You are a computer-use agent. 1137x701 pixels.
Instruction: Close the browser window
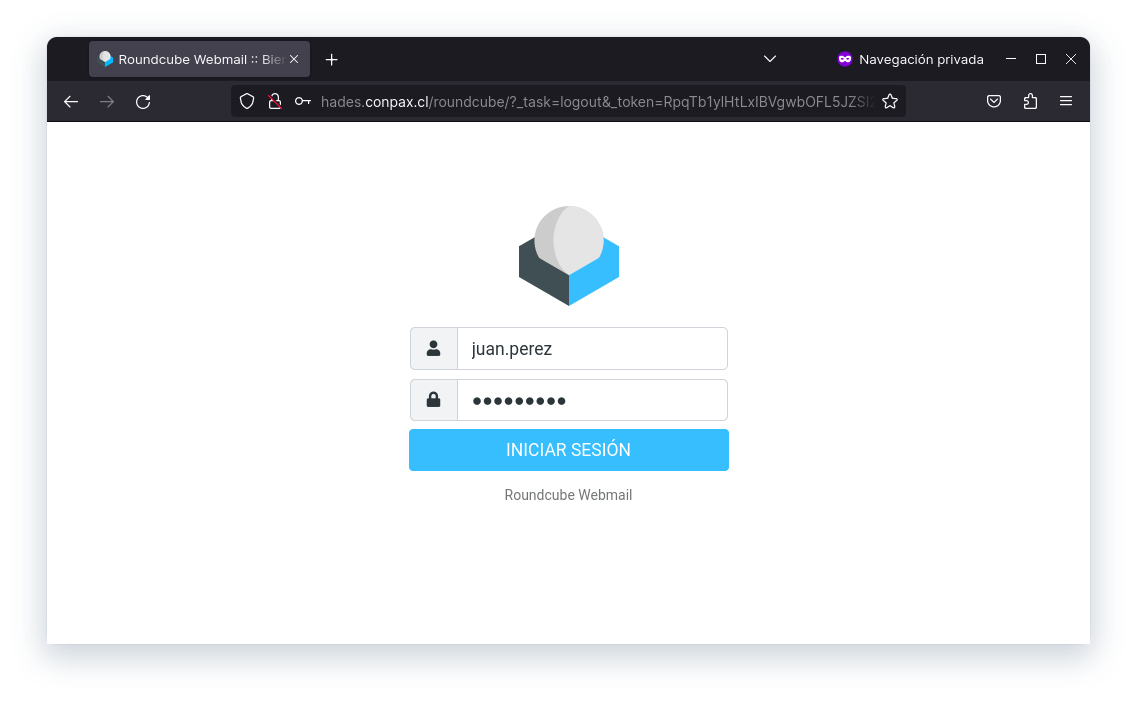coord(1071,59)
